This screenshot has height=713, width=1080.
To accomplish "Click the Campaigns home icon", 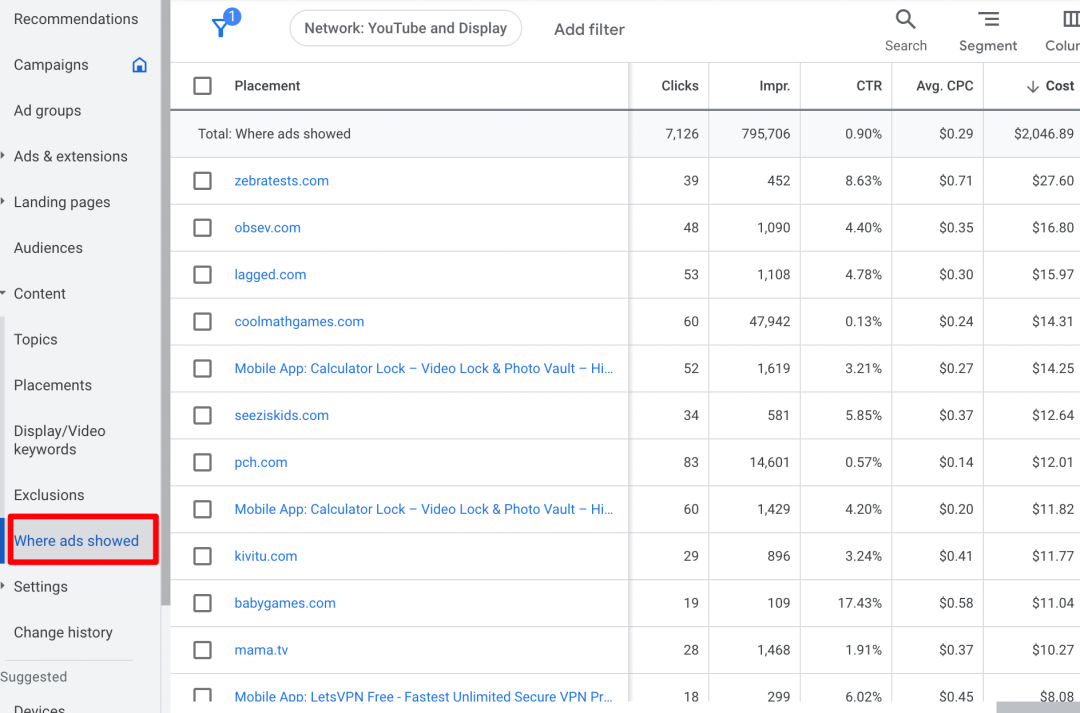I will click(x=140, y=65).
